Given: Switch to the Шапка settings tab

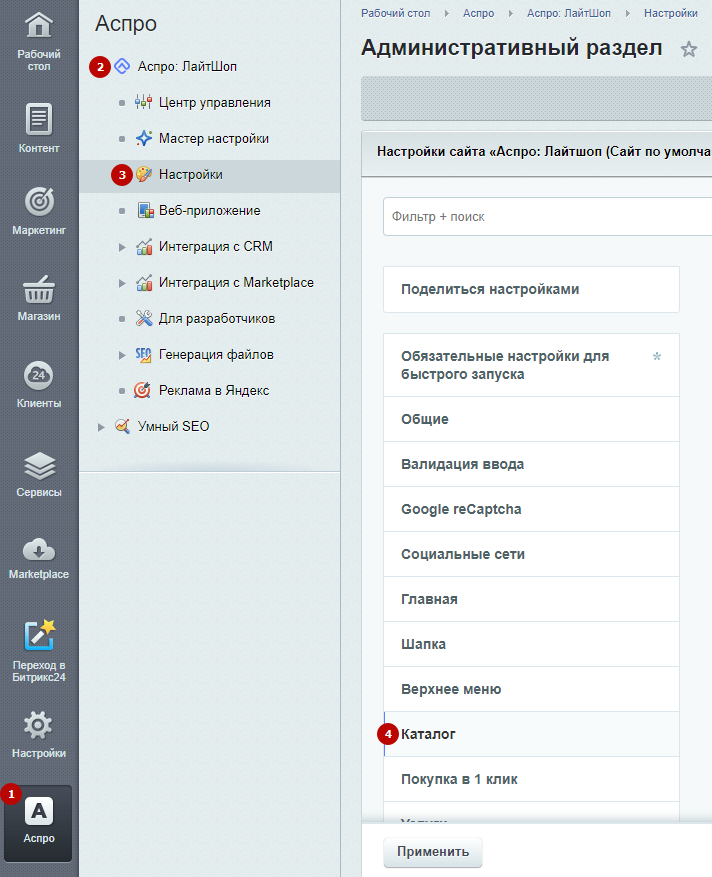Looking at the screenshot, I should pos(531,644).
